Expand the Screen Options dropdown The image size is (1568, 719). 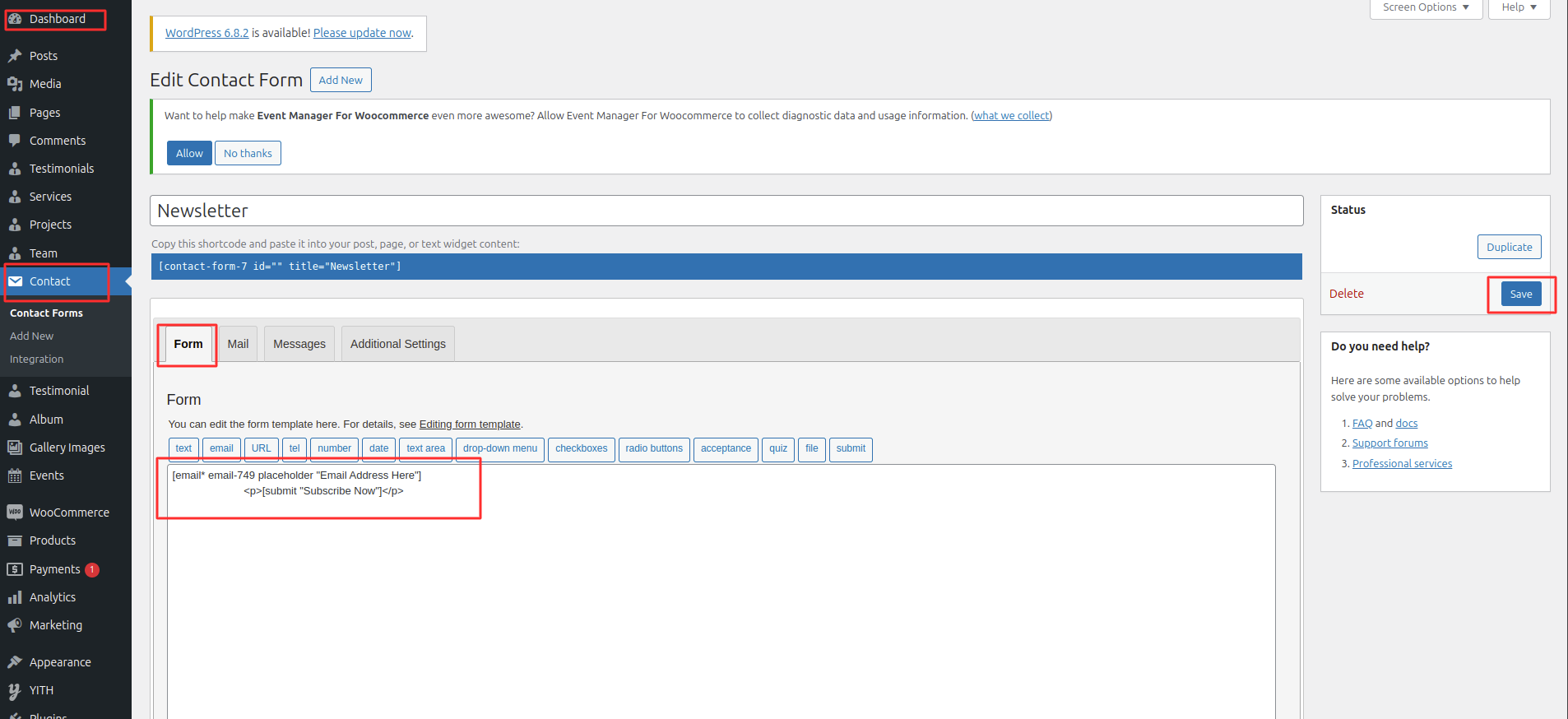point(1426,7)
